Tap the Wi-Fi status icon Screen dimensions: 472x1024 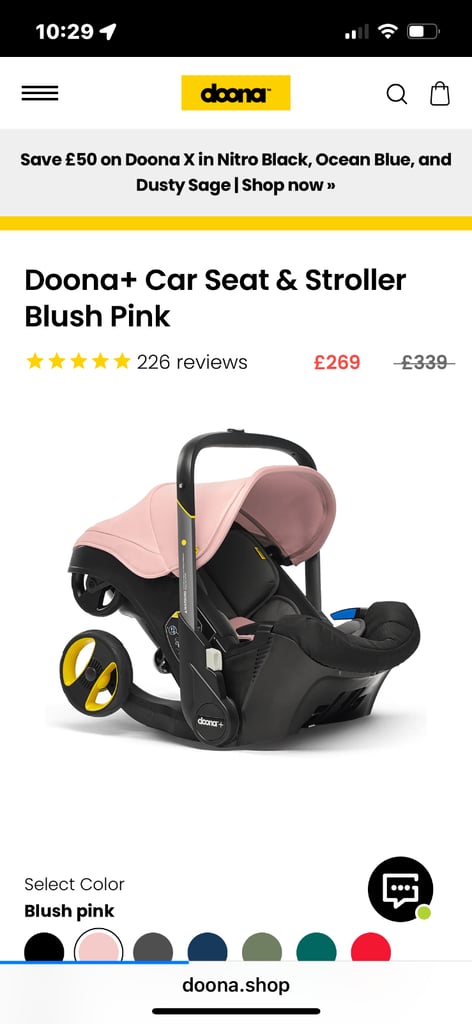click(x=388, y=31)
